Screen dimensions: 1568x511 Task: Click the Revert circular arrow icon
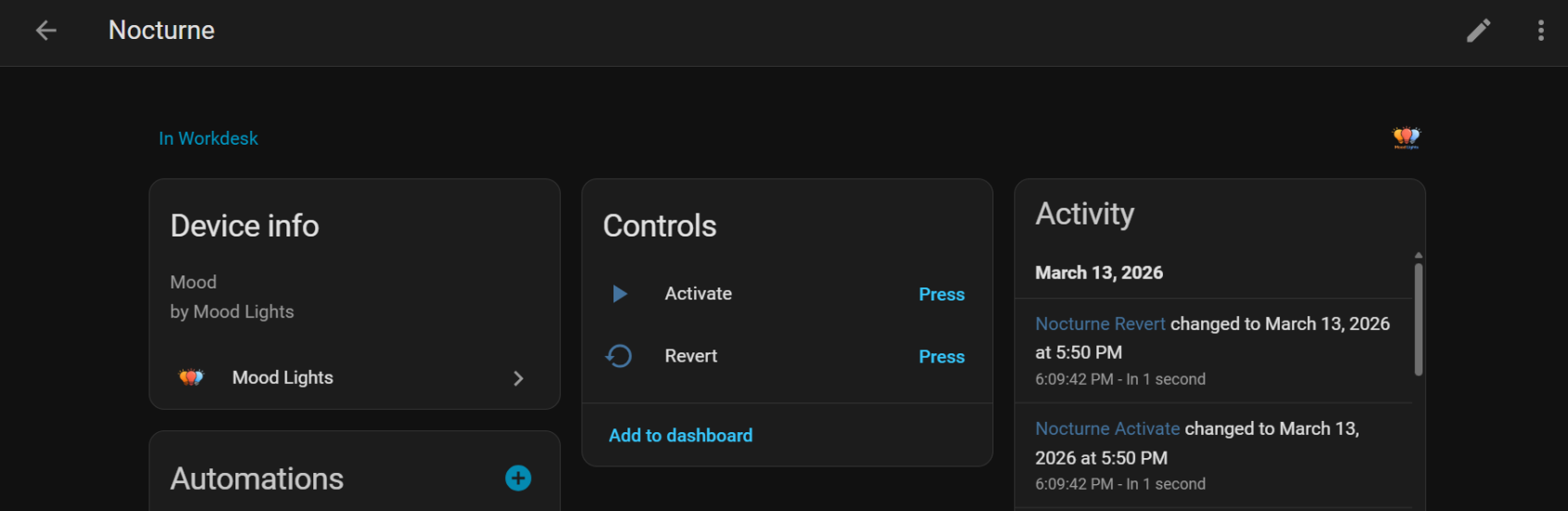(619, 356)
